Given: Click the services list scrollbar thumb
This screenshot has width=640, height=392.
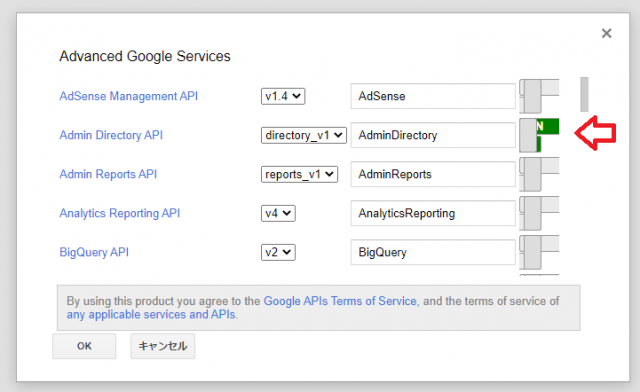Looking at the screenshot, I should click(584, 94).
